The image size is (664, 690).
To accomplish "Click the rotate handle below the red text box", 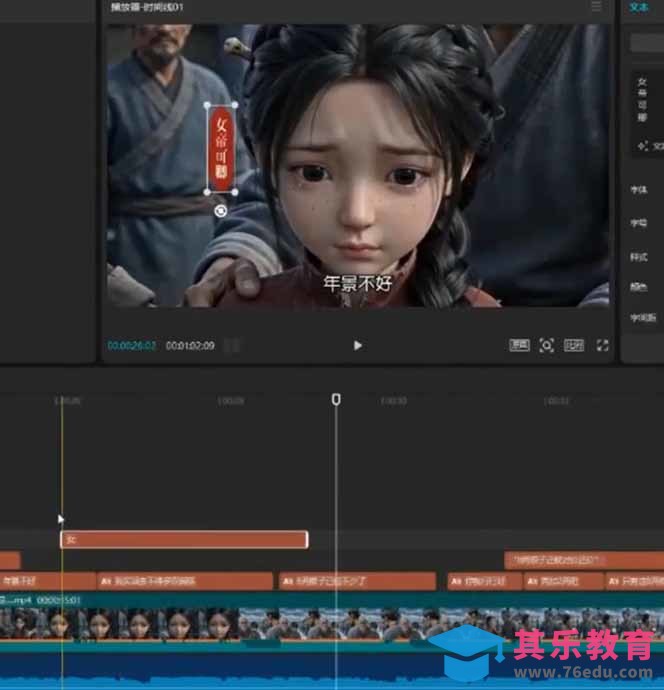I will tap(220, 212).
